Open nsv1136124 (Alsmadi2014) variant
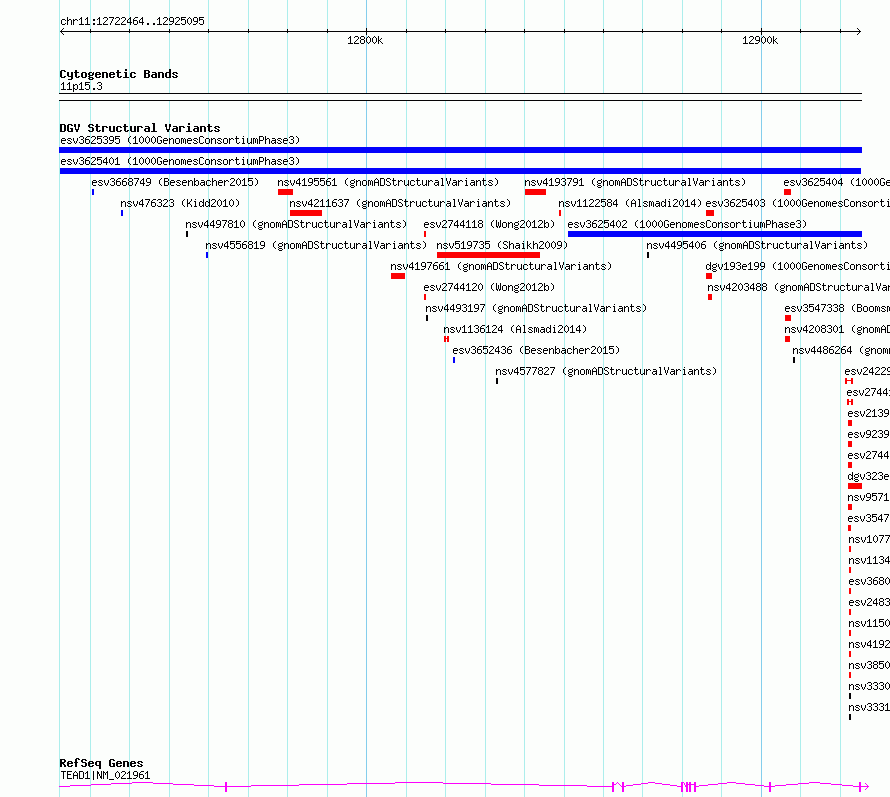The height and width of the screenshot is (797, 890). [515, 329]
